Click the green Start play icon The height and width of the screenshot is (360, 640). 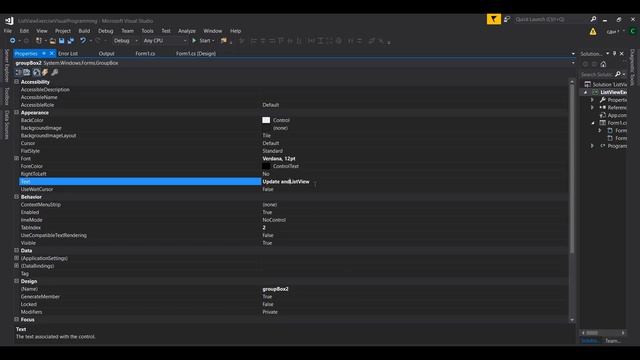(194, 41)
